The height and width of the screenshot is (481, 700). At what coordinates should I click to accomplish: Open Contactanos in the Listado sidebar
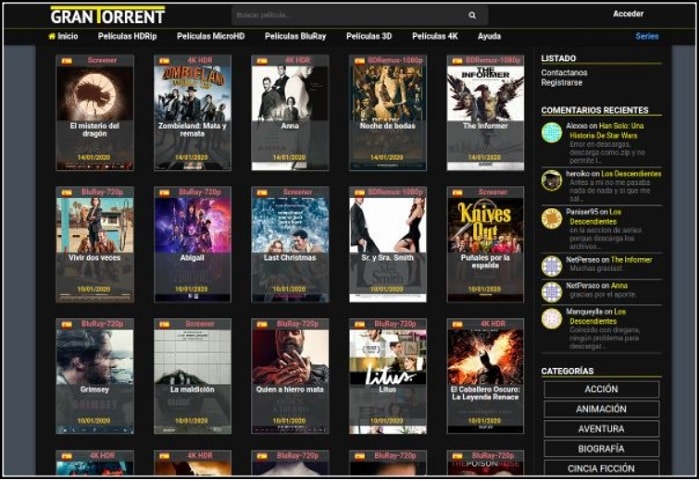[564, 72]
